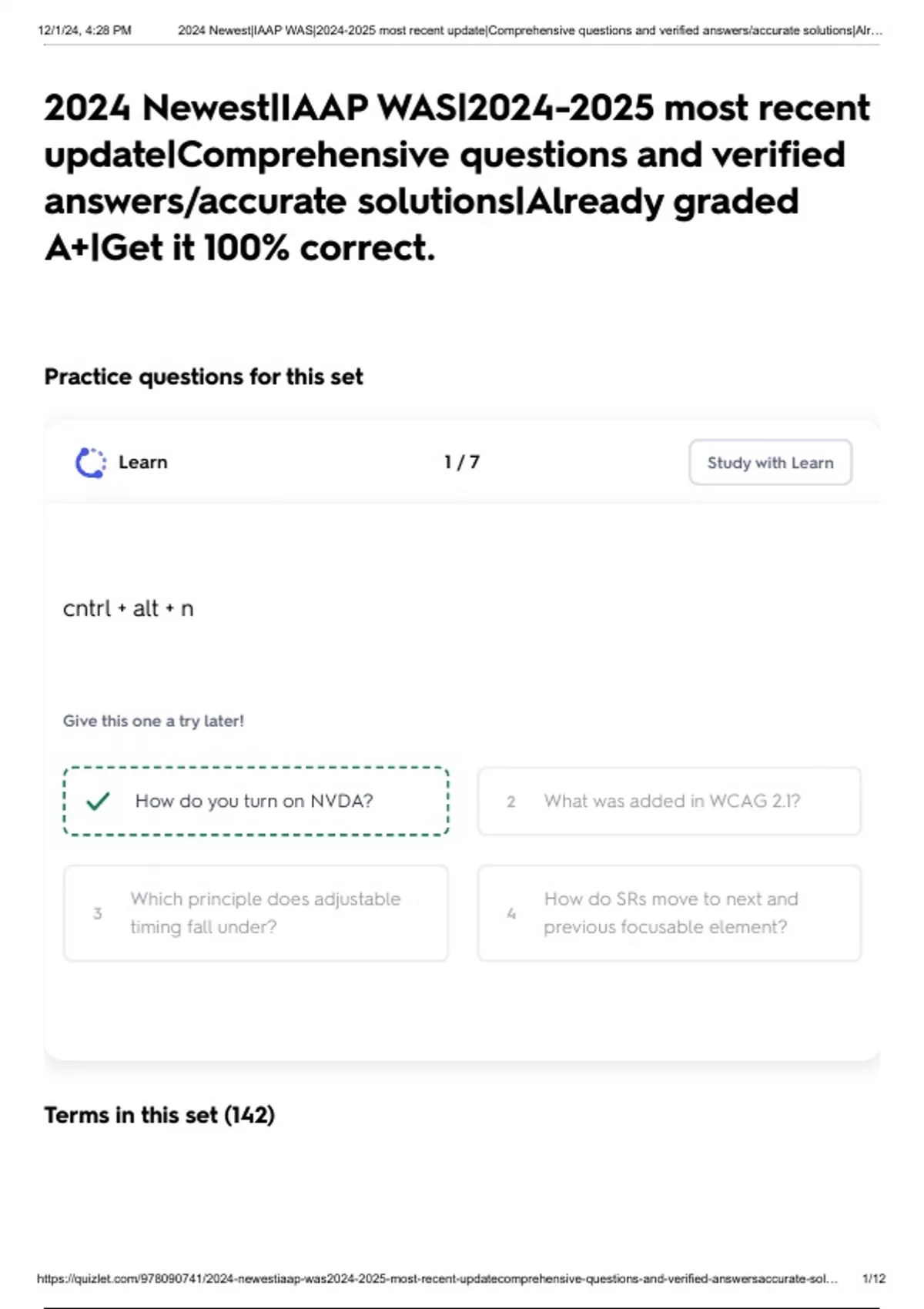
Task: Click the Learn label
Action: point(143,463)
